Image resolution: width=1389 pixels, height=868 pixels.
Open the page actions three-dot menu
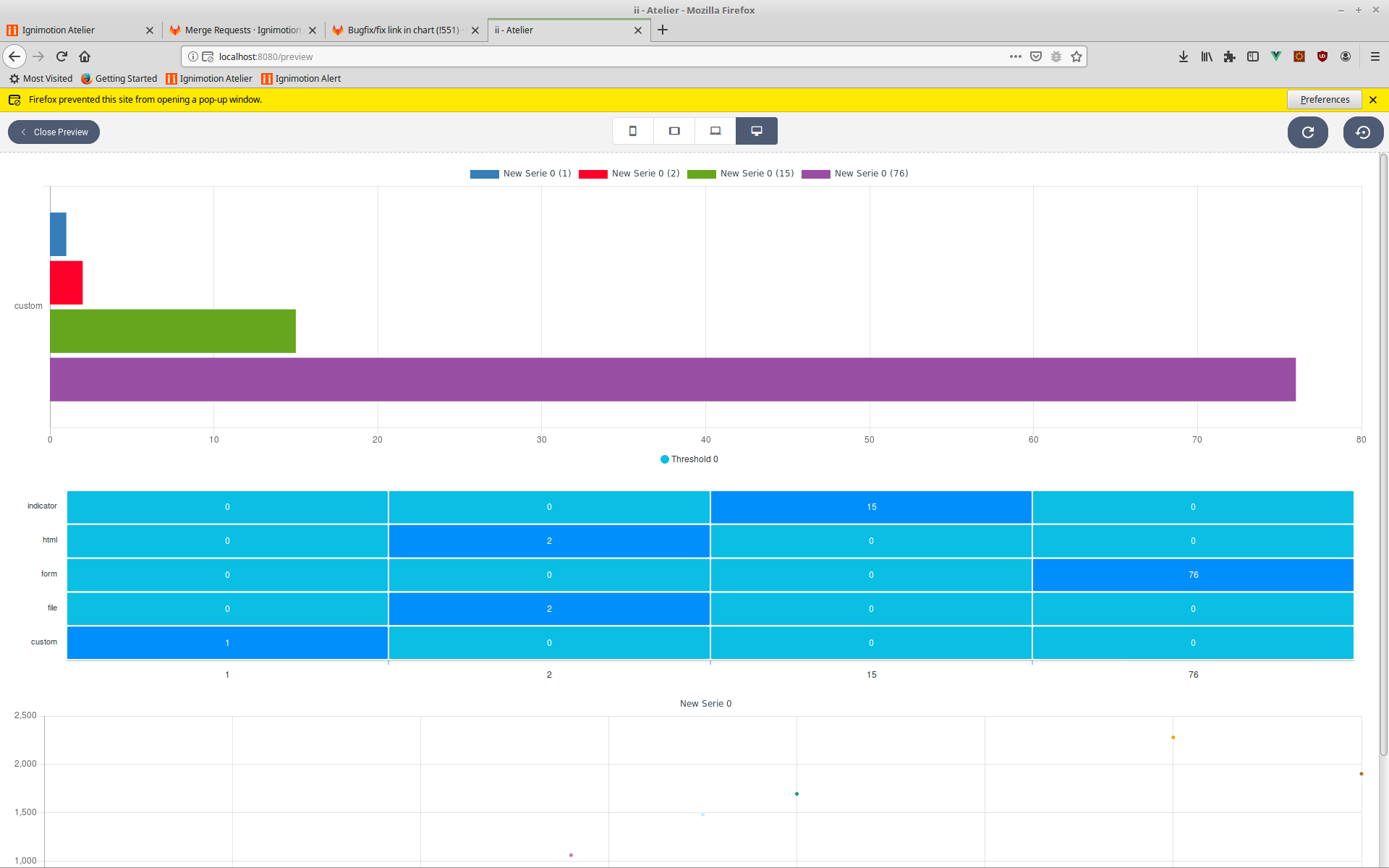[x=1015, y=56]
